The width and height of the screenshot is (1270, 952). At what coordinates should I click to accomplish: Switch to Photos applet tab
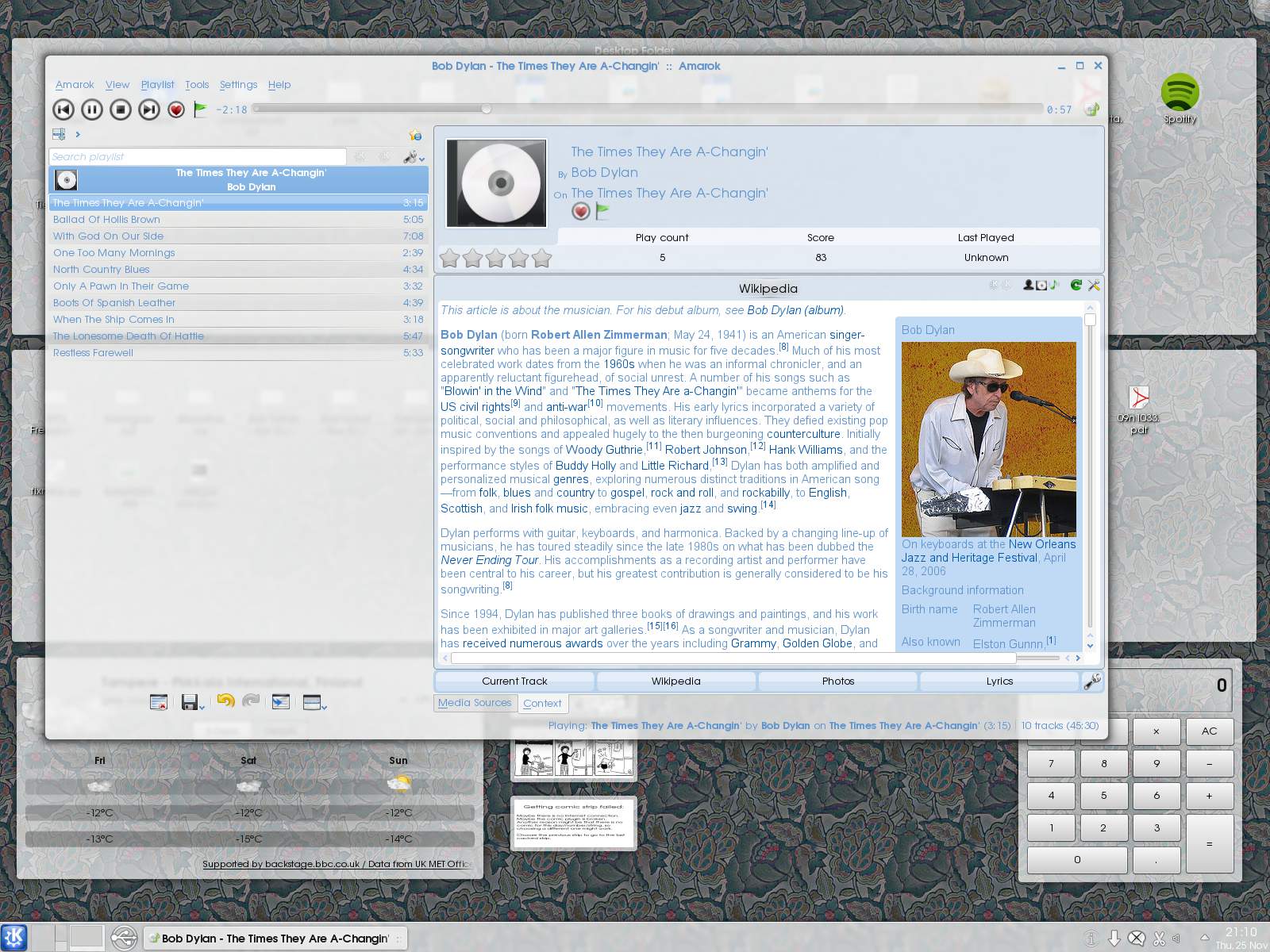838,681
